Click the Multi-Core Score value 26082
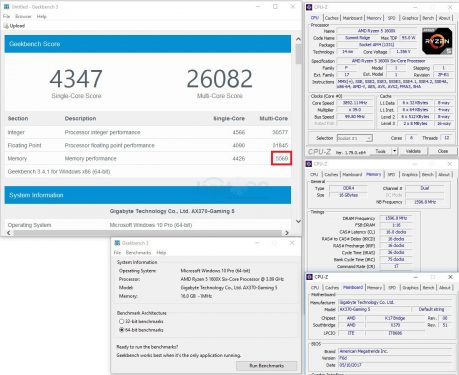 click(x=219, y=79)
